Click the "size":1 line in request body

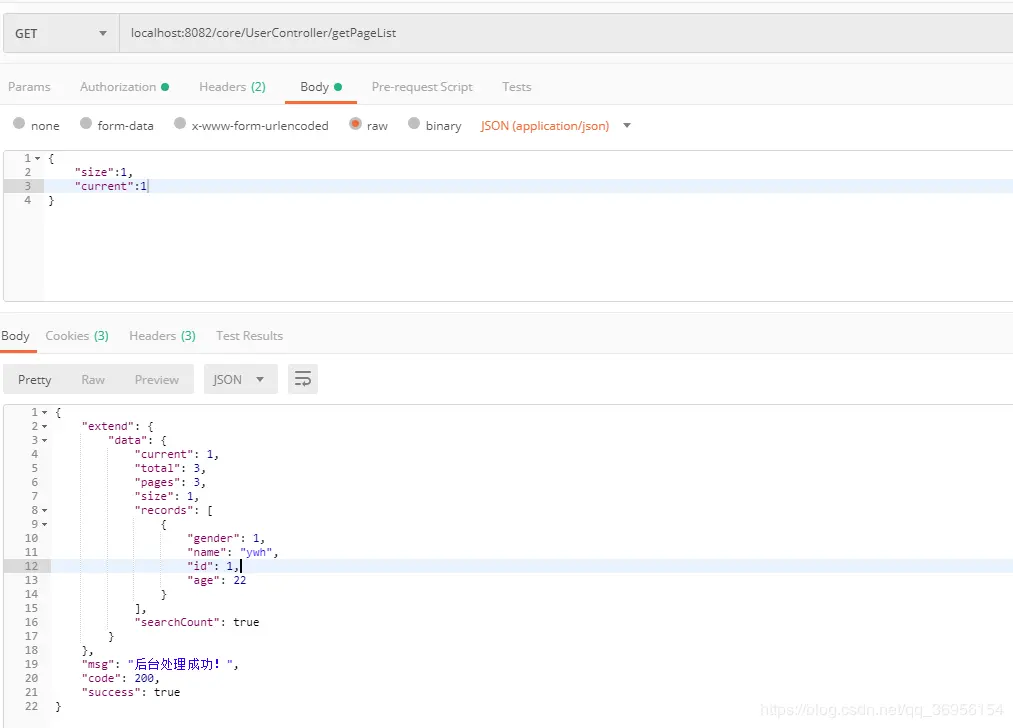(x=103, y=172)
